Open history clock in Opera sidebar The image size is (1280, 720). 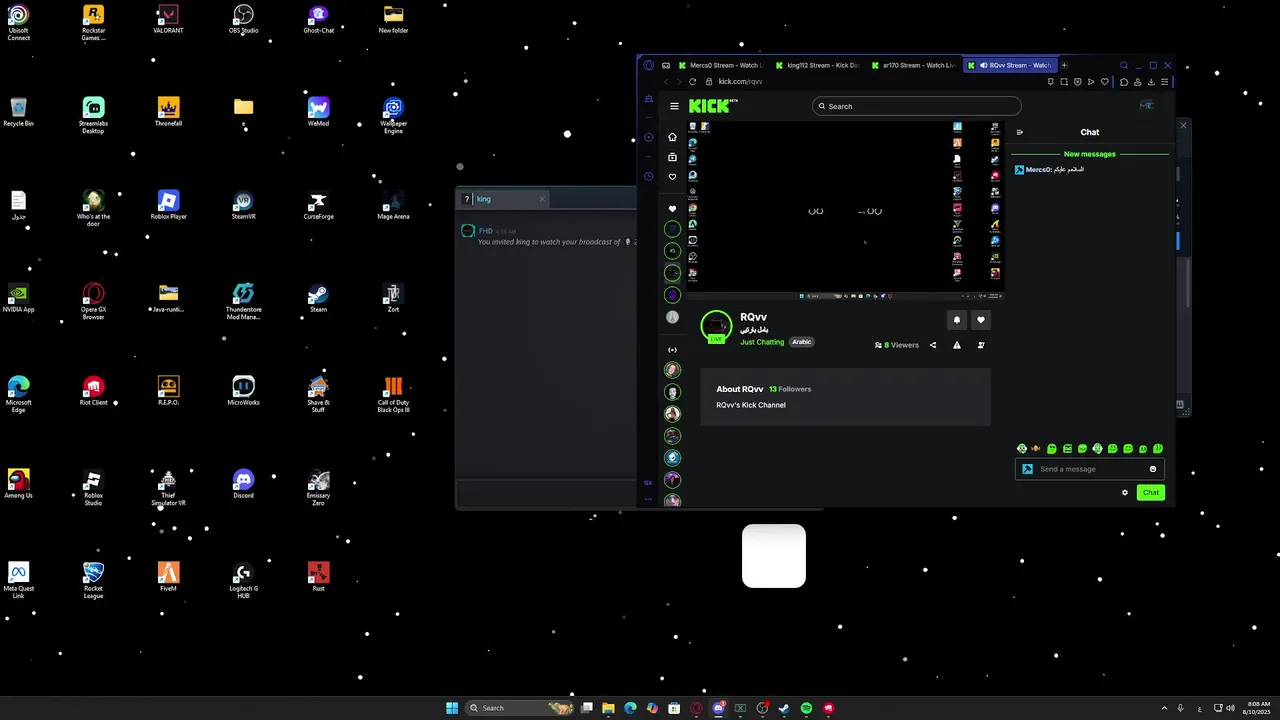click(648, 176)
